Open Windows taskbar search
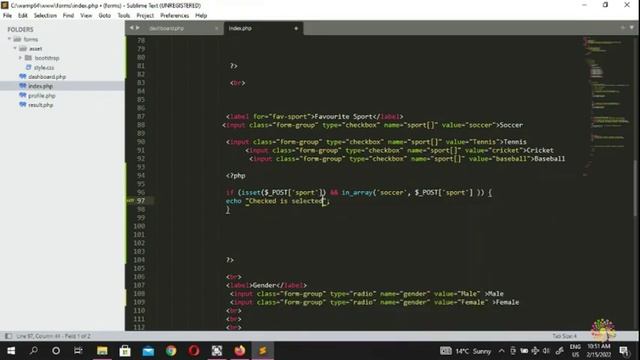Image resolution: width=640 pixels, height=360 pixels. coord(34,351)
